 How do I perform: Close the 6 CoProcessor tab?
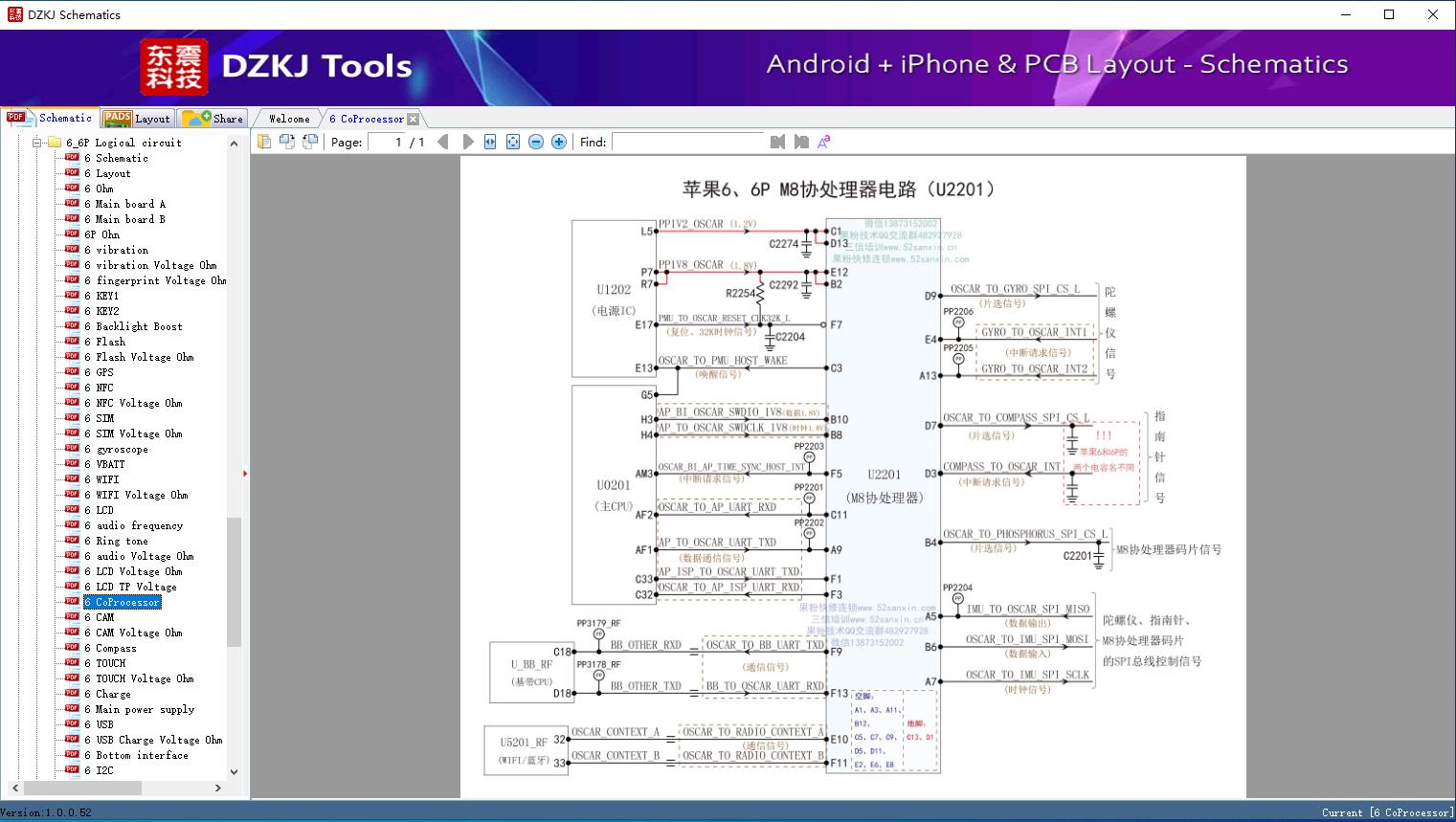pyautogui.click(x=413, y=119)
